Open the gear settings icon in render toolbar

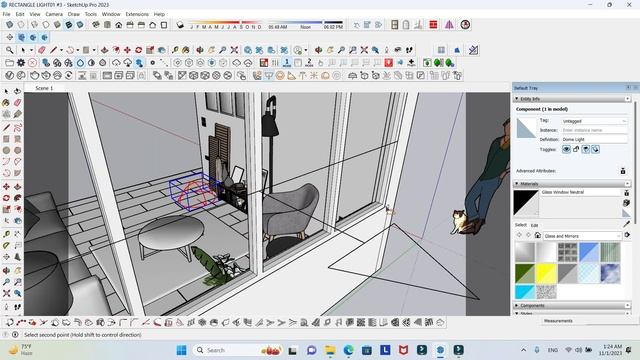point(21,63)
